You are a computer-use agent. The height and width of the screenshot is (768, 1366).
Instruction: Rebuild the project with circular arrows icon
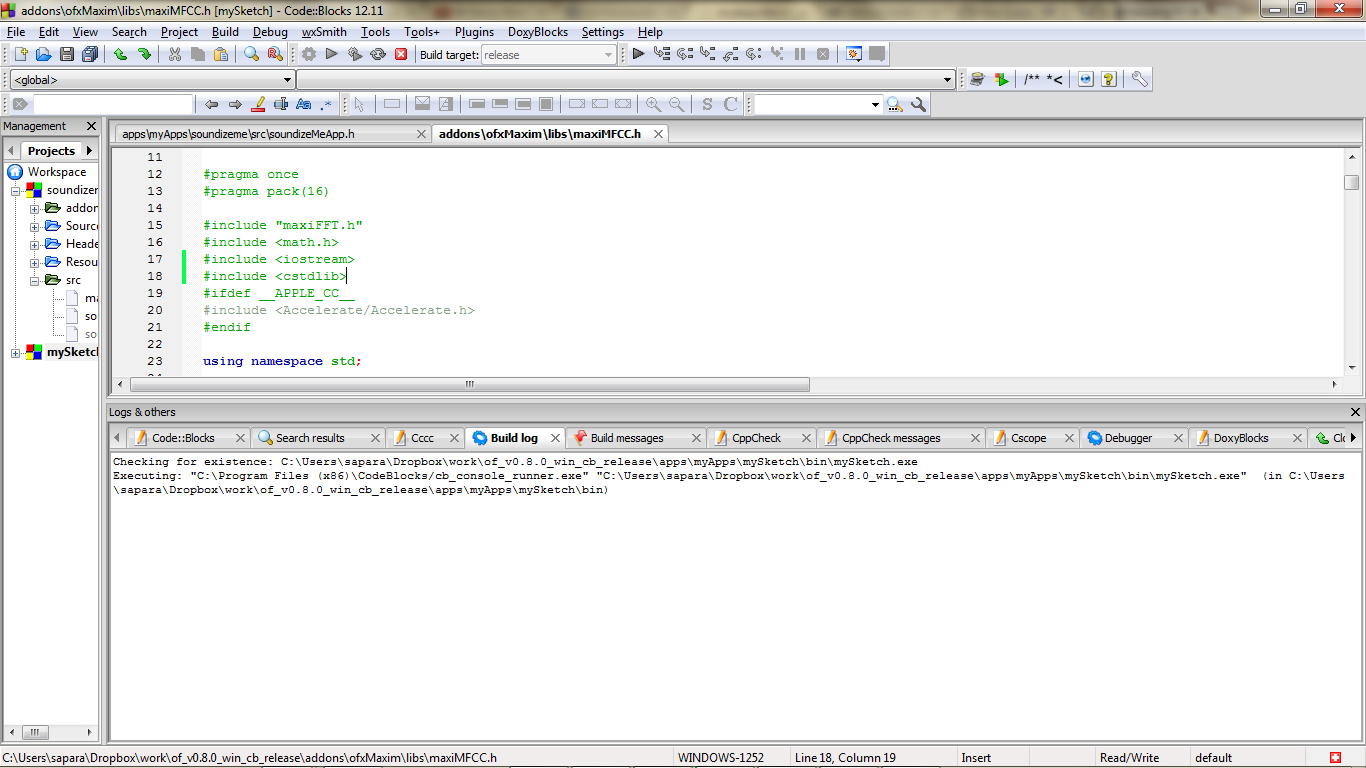point(378,54)
